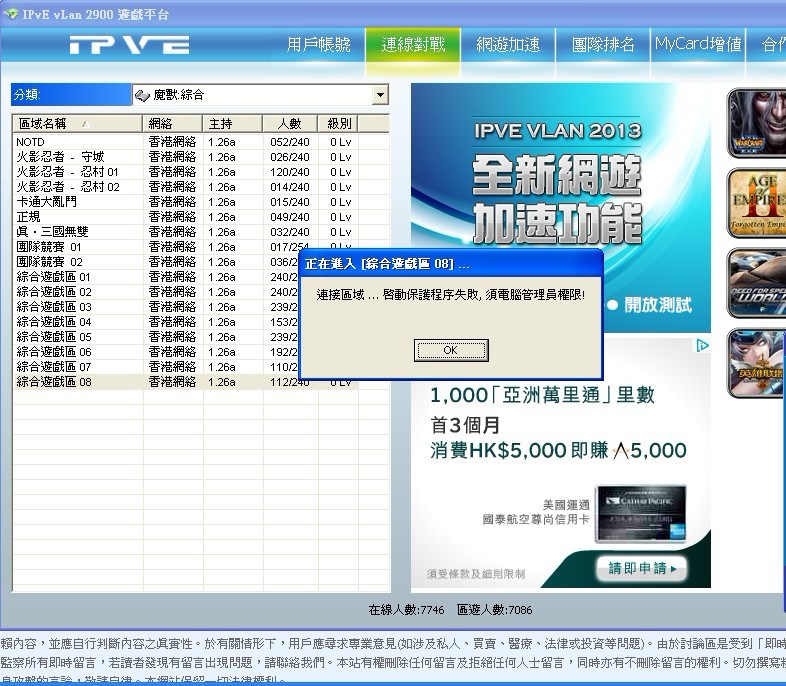Screen dimensions: 786x686
Task: Click the IPVE logo
Action: tap(129, 45)
